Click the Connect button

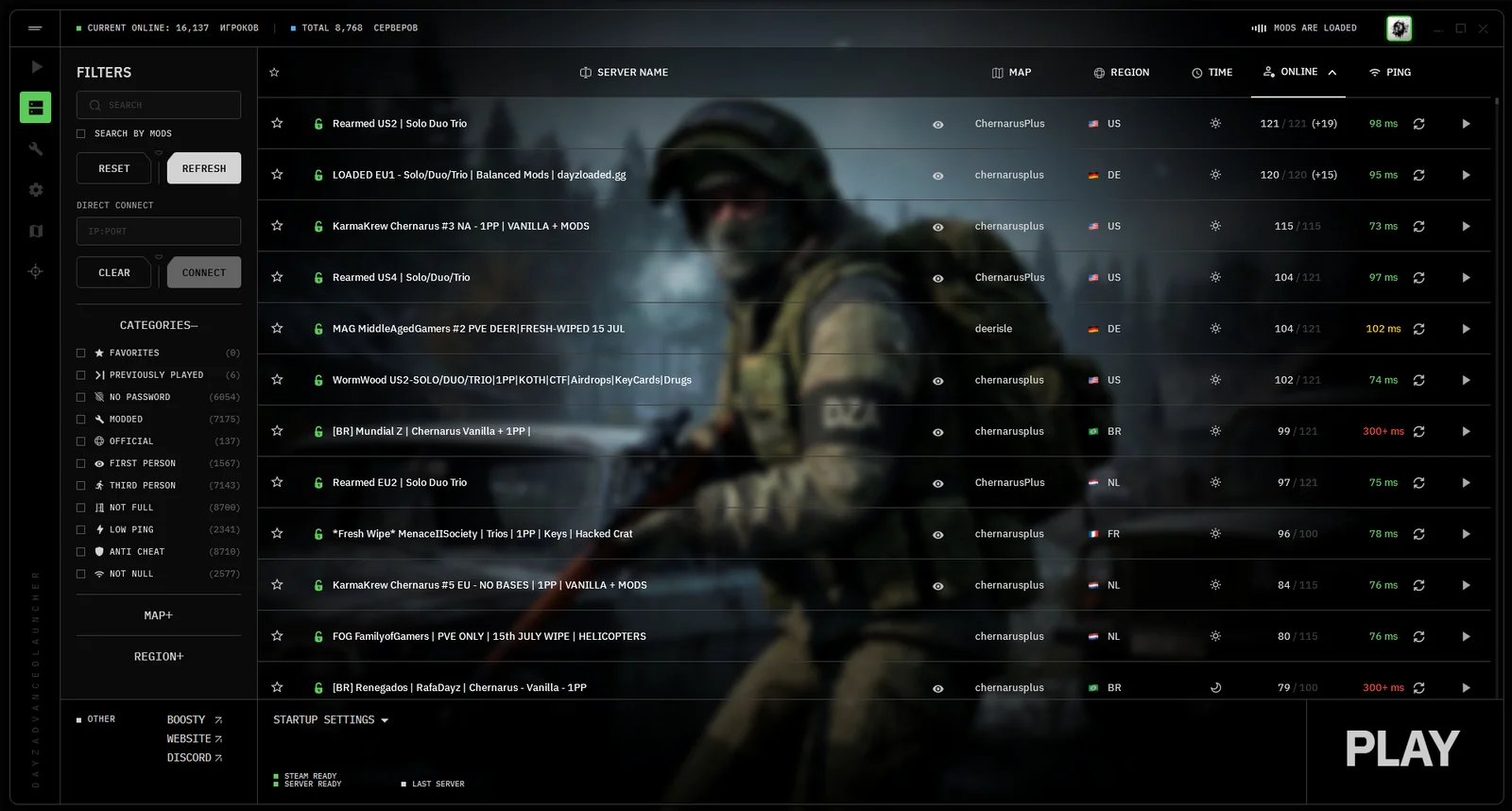coord(204,272)
